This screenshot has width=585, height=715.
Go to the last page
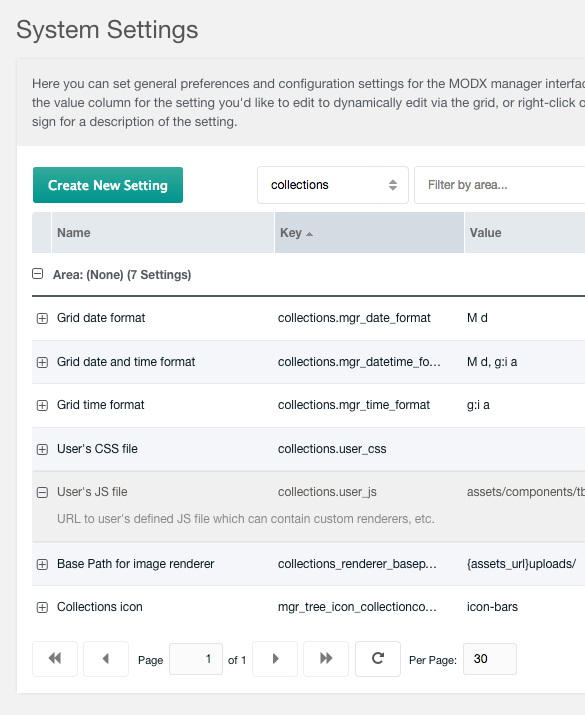(326, 658)
